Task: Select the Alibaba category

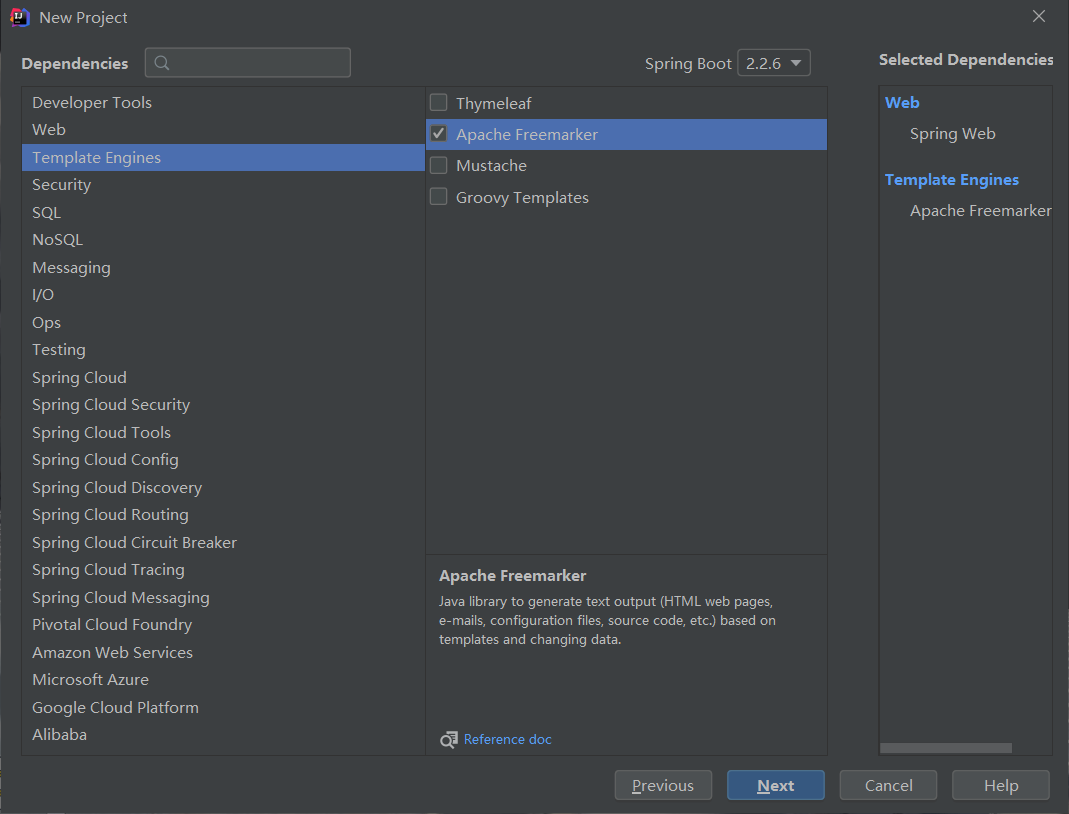Action: 223,734
